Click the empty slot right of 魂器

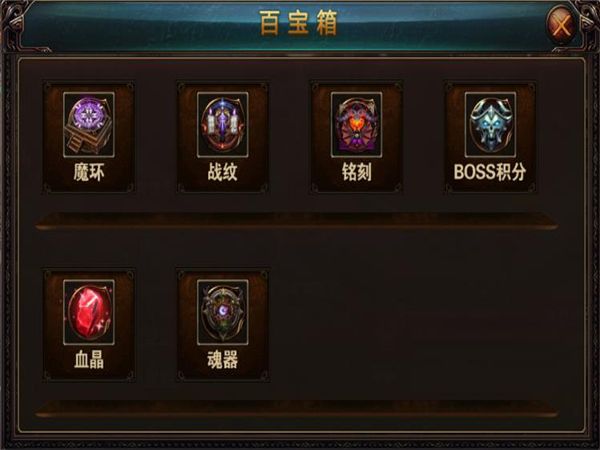356,325
